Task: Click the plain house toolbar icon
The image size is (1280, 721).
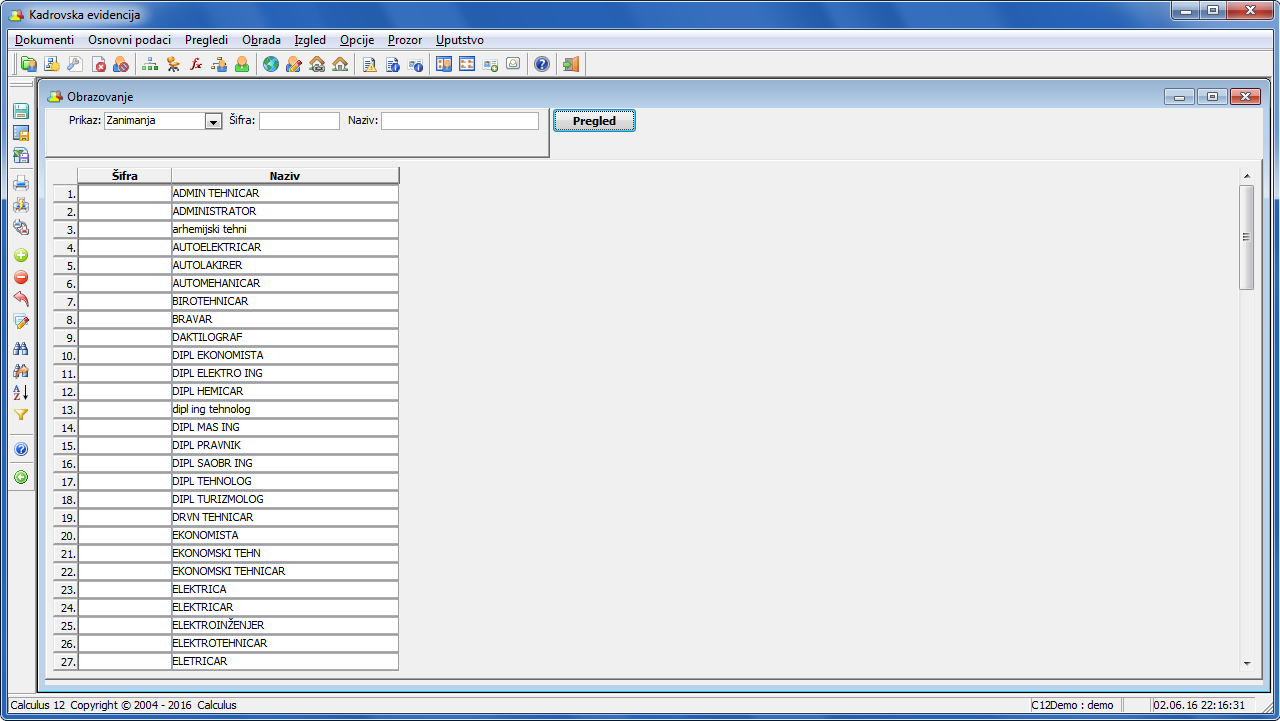Action: [340, 64]
